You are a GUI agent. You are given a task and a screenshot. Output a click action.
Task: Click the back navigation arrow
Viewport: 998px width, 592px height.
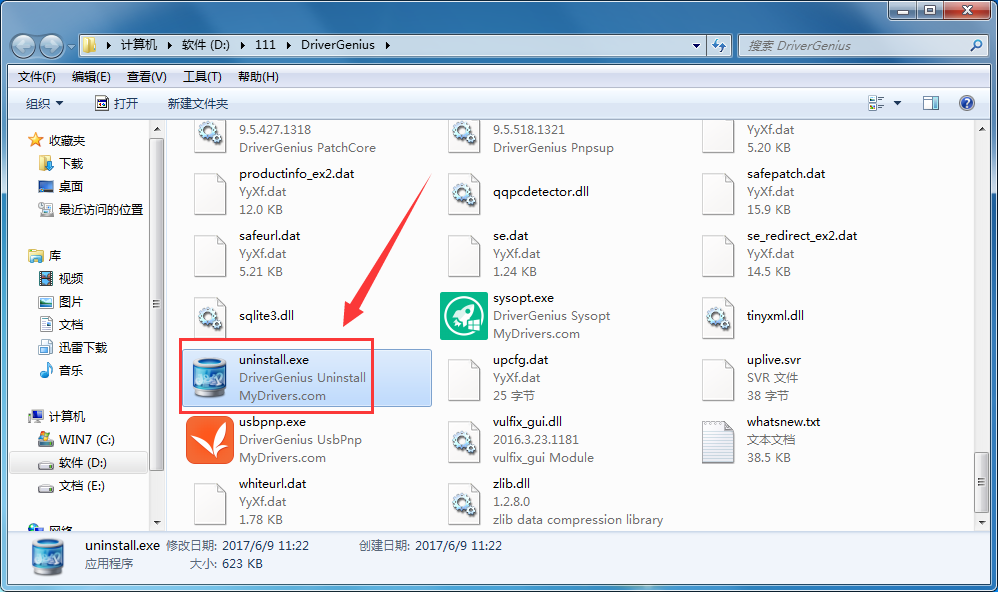(x=24, y=45)
